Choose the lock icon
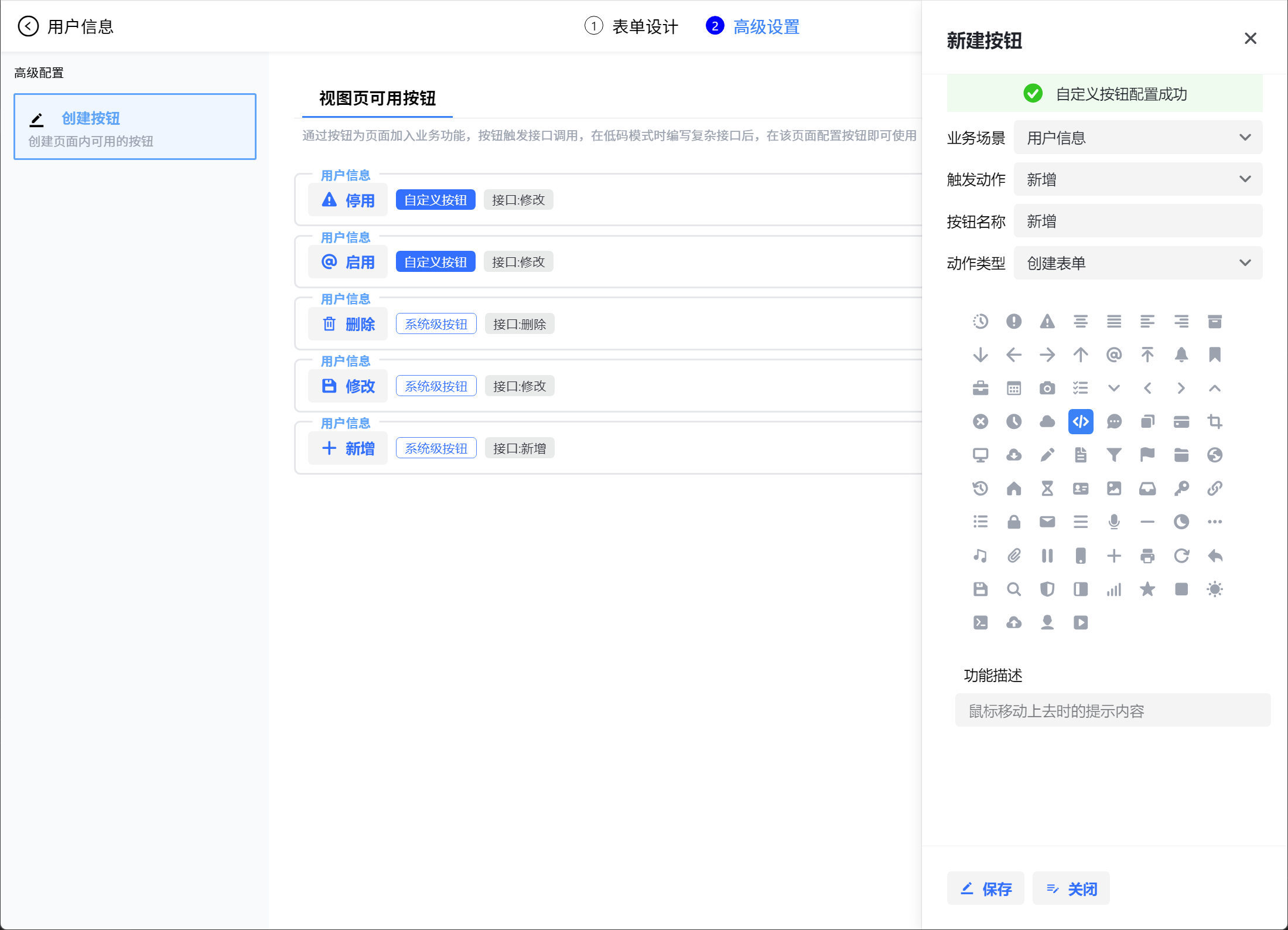This screenshot has height=930, width=1288. pyautogui.click(x=1014, y=522)
